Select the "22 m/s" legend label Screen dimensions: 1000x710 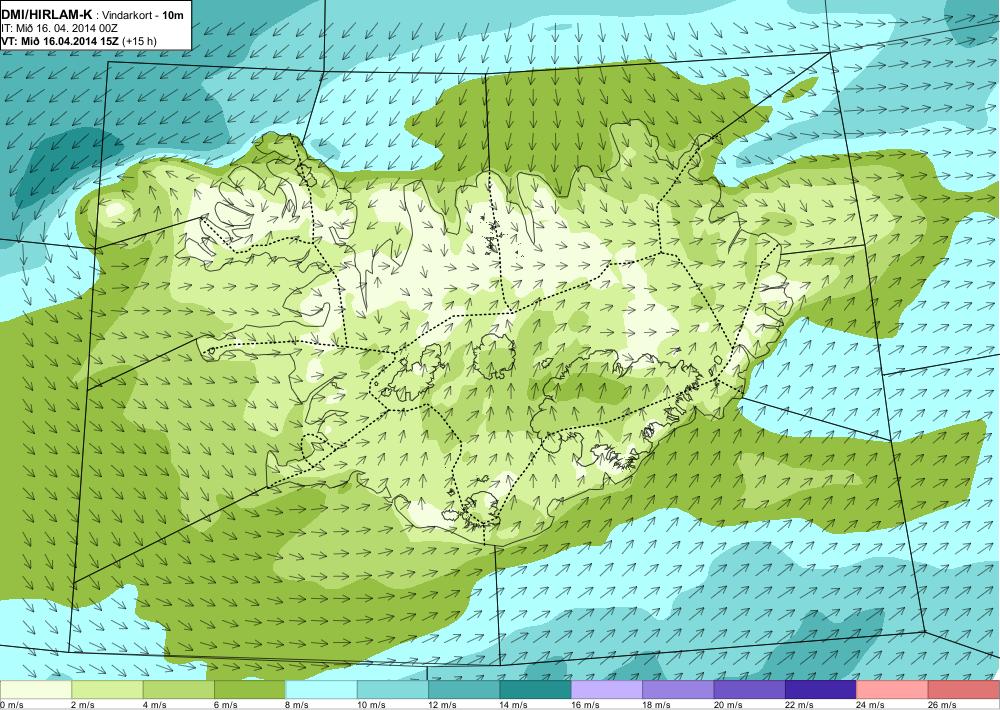tap(800, 705)
